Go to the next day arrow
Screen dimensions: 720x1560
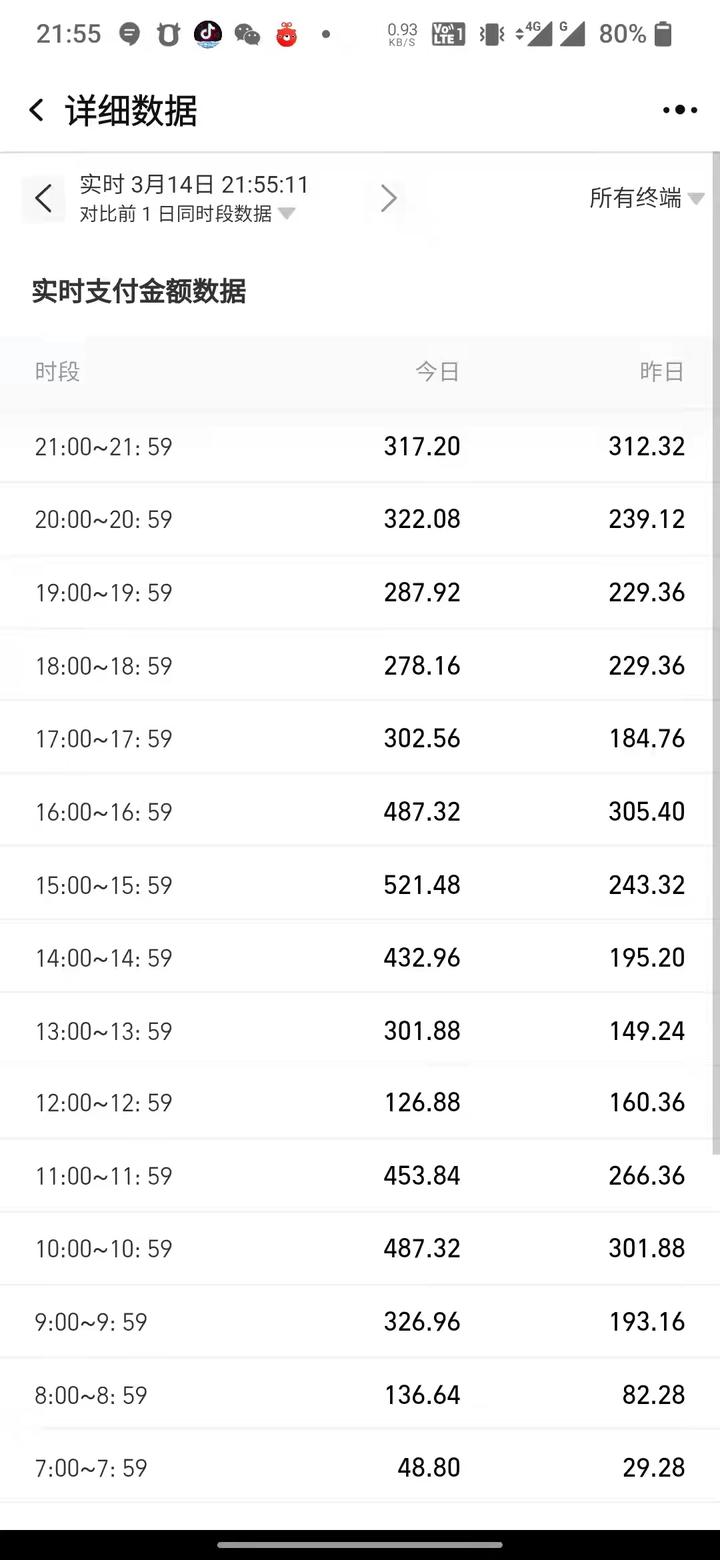[389, 198]
